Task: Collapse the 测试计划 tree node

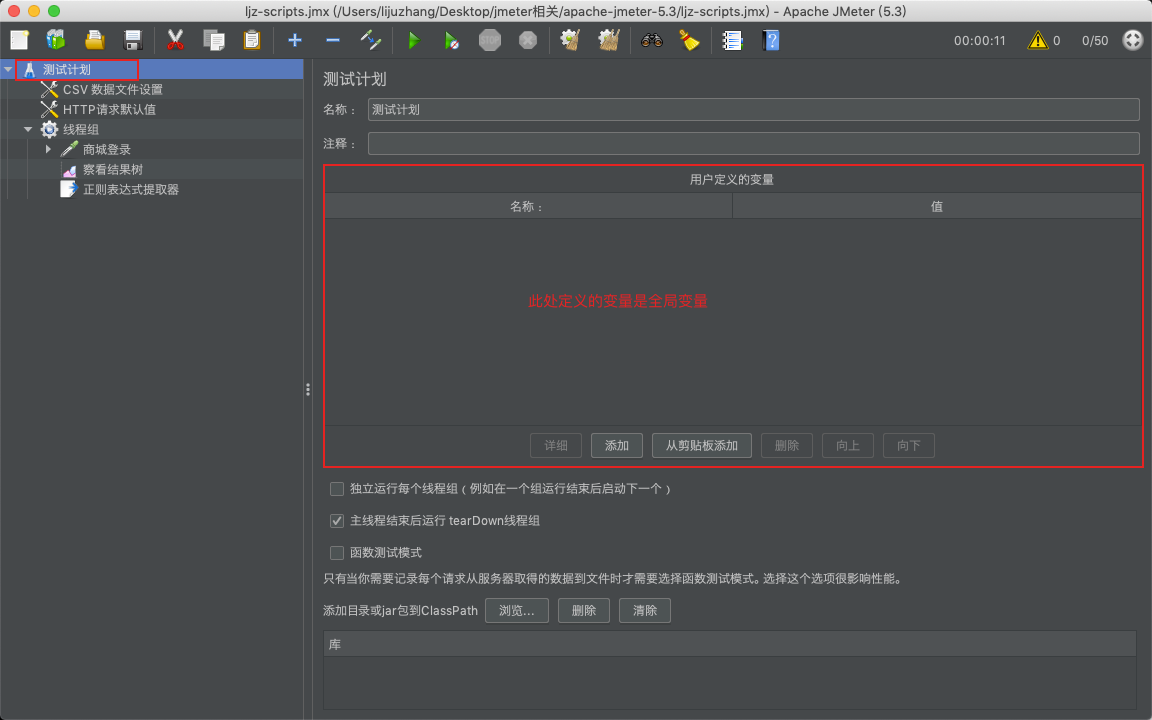Action: point(8,69)
